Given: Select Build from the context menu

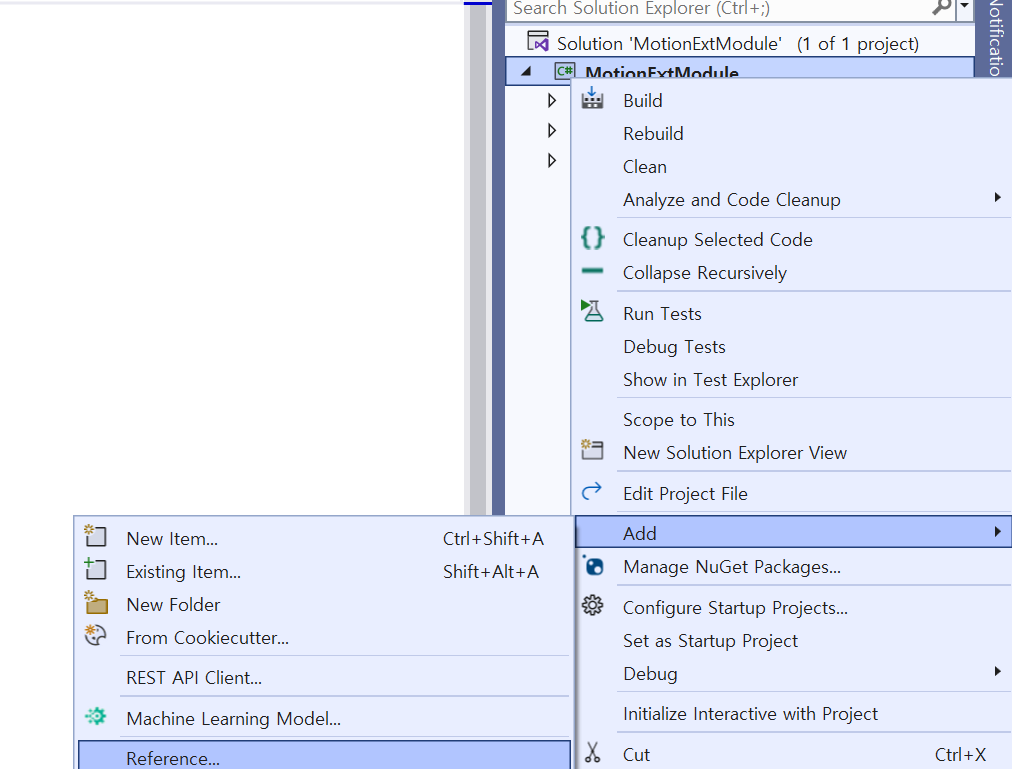Looking at the screenshot, I should pos(793,101).
